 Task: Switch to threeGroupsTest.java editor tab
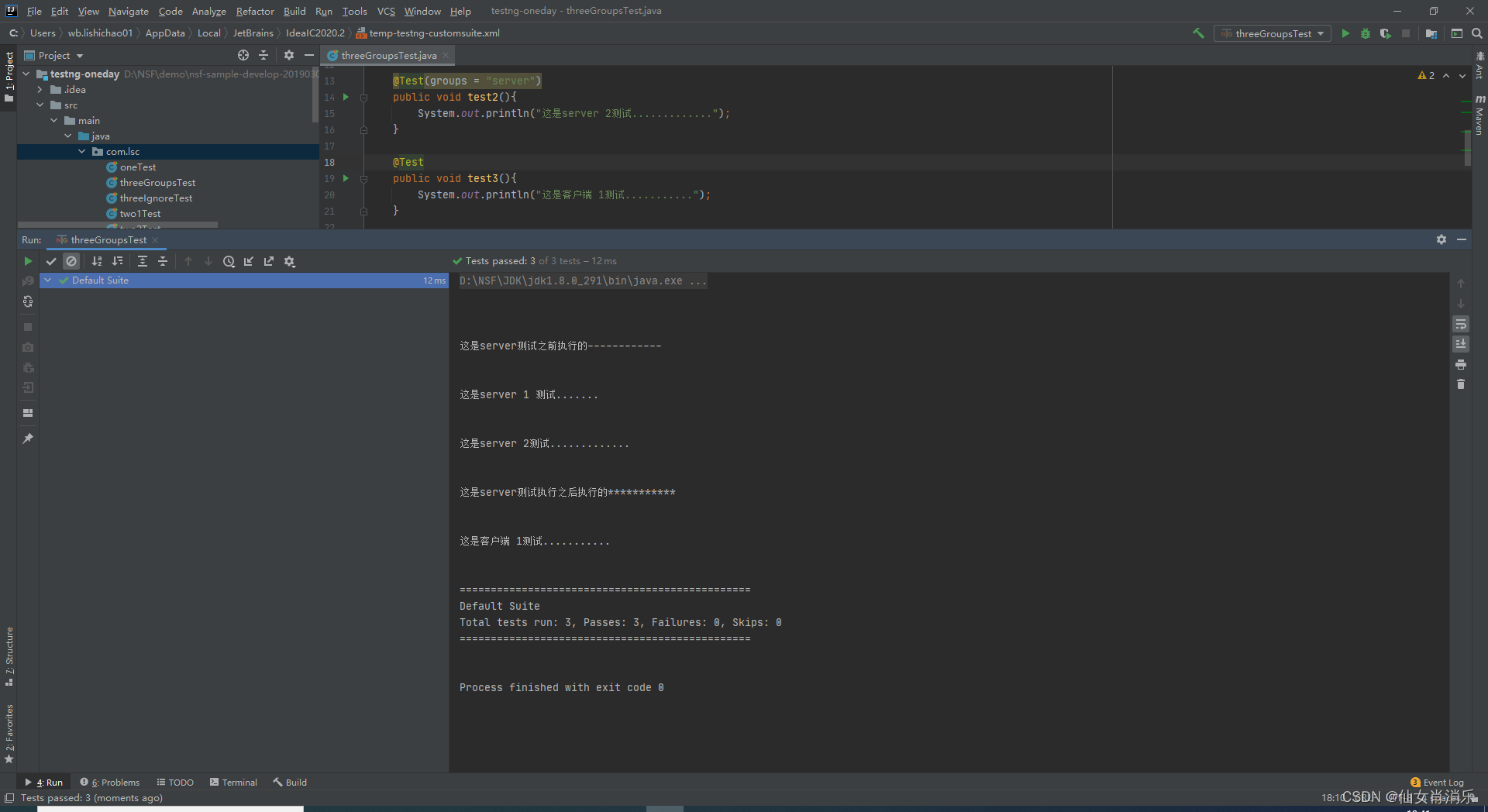(388, 55)
